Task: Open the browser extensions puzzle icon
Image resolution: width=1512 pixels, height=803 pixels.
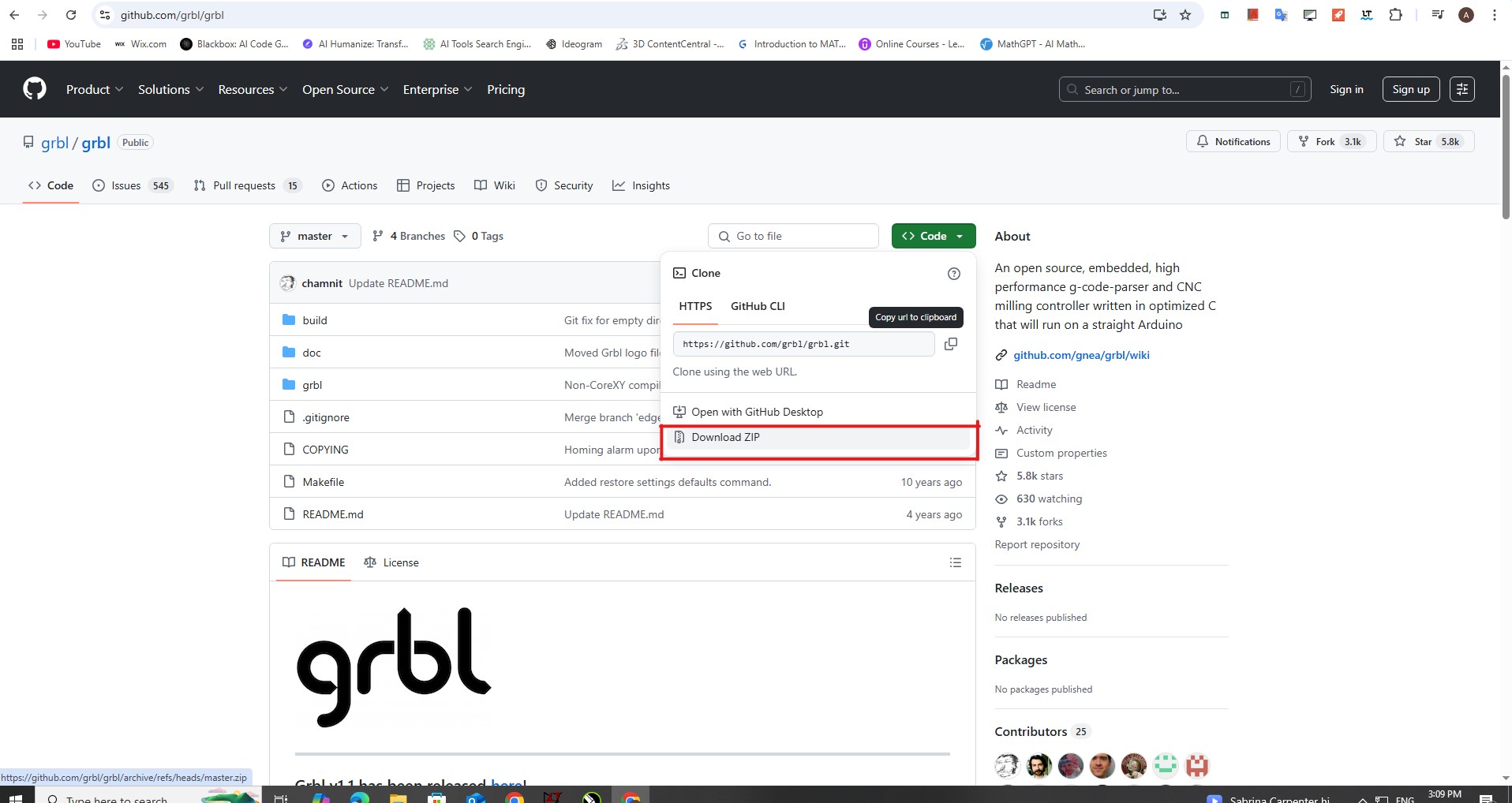Action: coord(1395,15)
